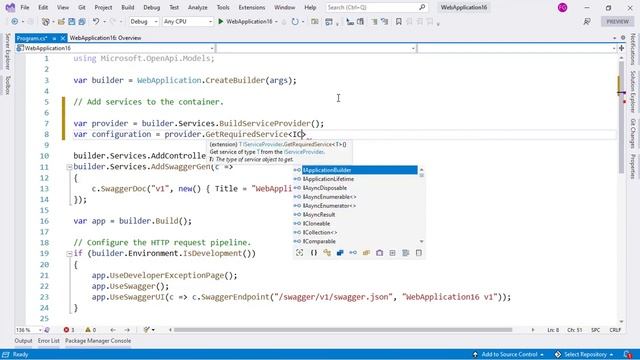Open the Package Manager Console tab
This screenshot has width=640, height=360.
tap(98, 340)
